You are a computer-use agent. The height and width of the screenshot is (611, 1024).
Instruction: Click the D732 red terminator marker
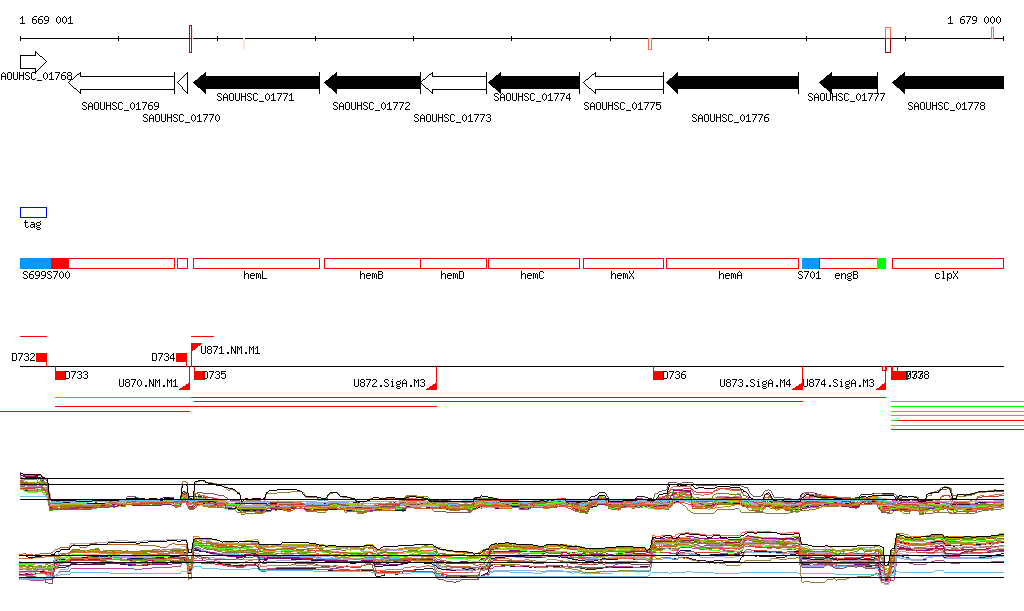[41, 358]
